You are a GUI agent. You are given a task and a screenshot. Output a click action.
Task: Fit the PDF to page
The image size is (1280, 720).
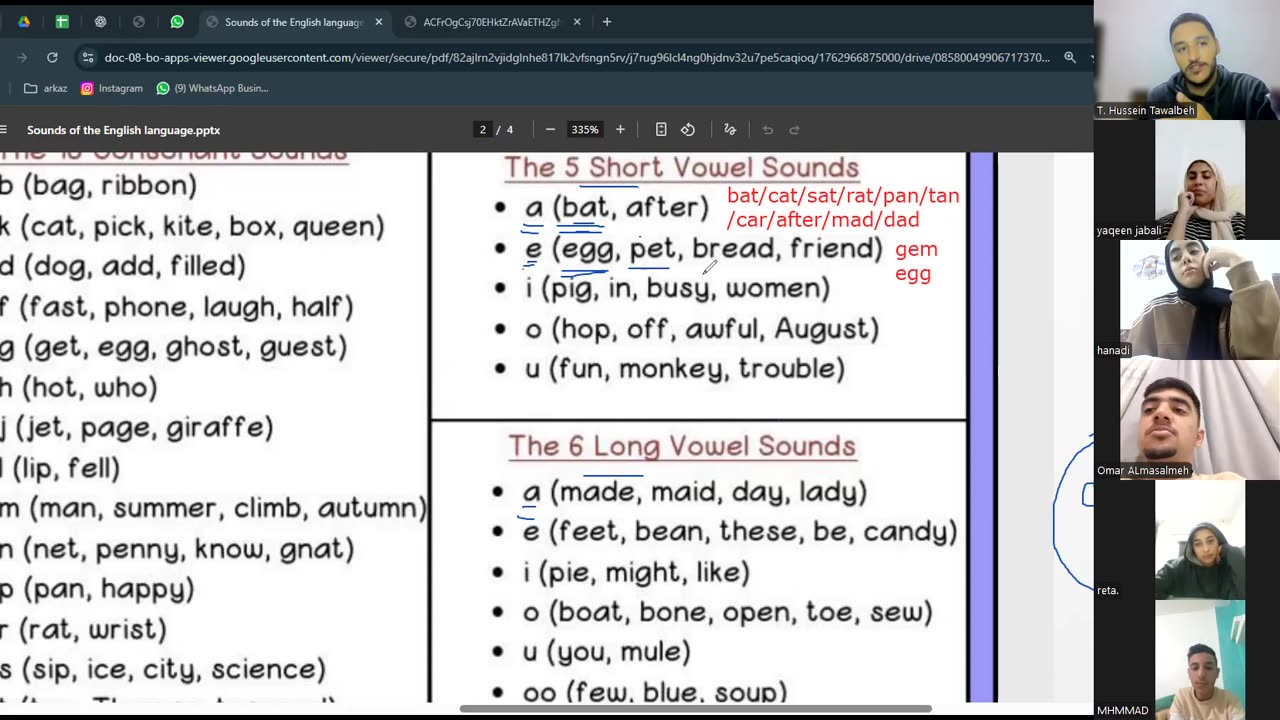(x=661, y=130)
